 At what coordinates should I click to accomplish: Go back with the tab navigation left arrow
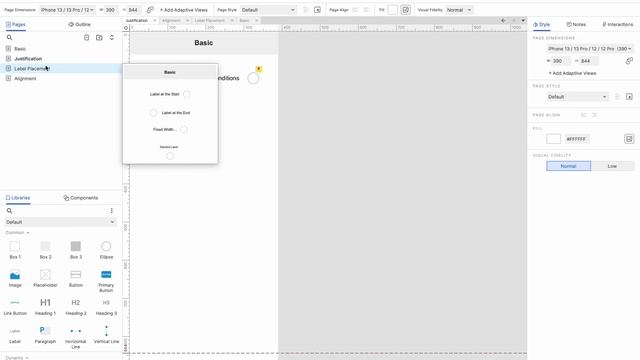coord(503,20)
